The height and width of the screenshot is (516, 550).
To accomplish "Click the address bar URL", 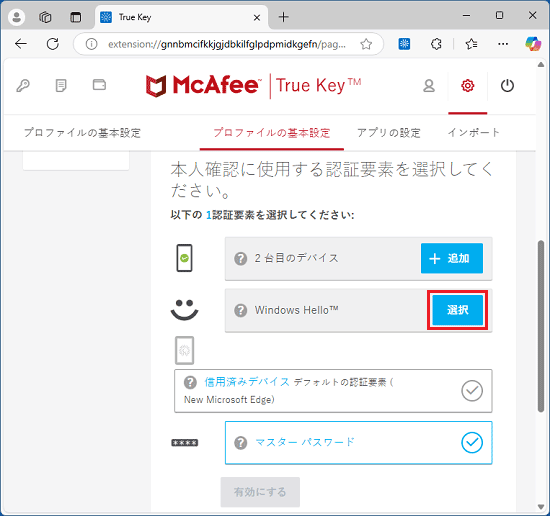I will click(227, 44).
